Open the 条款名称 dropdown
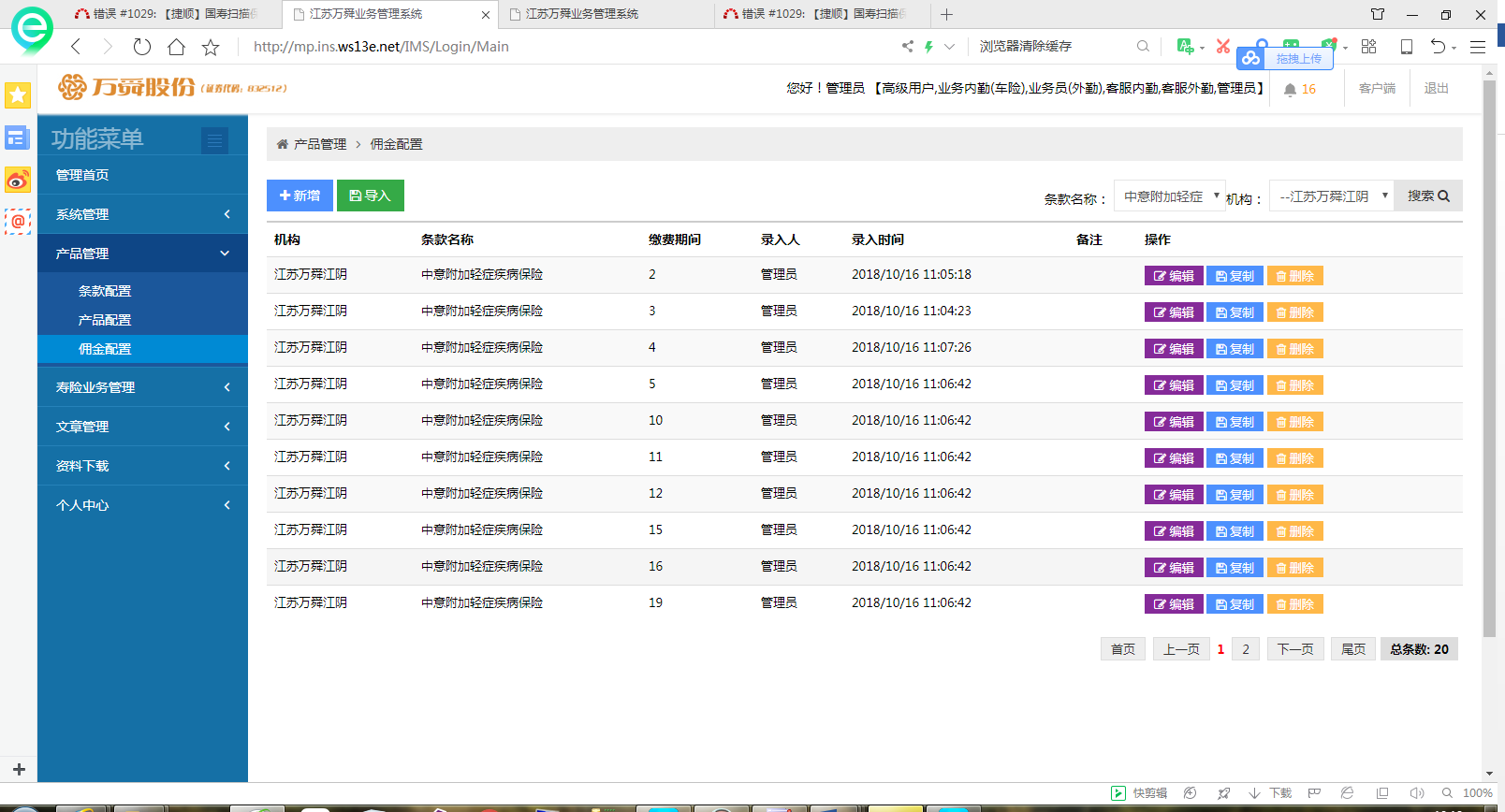 pos(1169,196)
